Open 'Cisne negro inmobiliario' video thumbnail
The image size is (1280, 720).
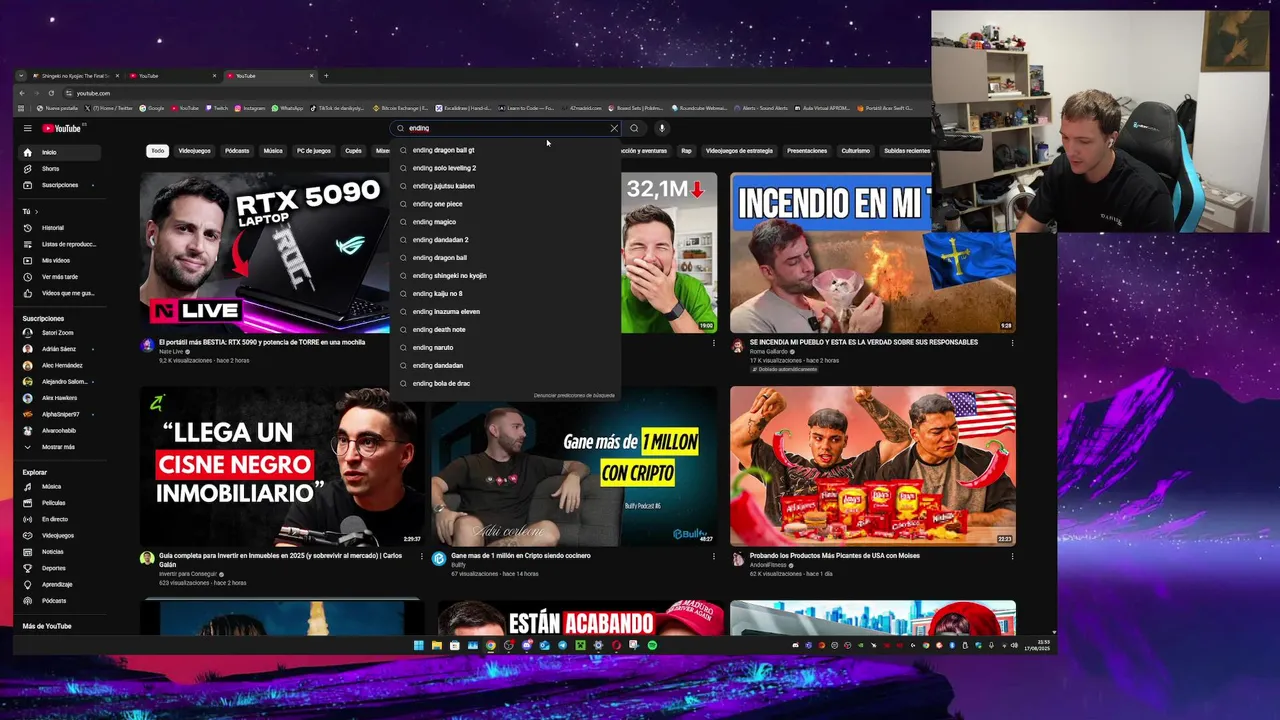[282, 466]
